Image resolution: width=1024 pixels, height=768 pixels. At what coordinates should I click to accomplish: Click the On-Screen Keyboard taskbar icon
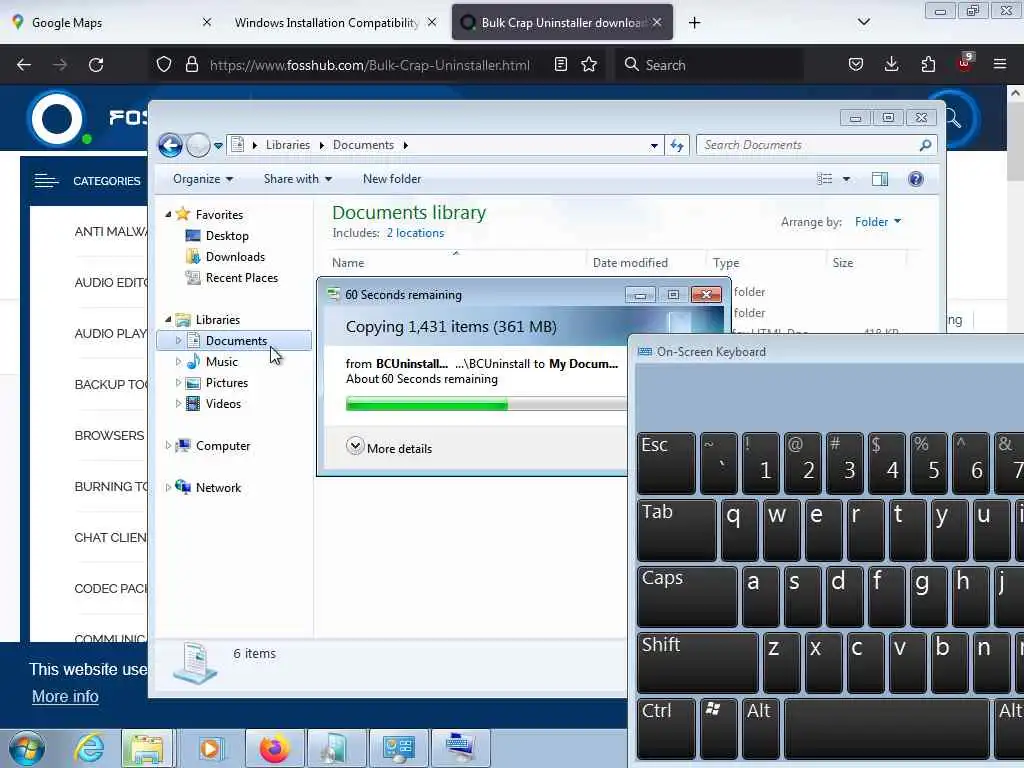(x=460, y=748)
